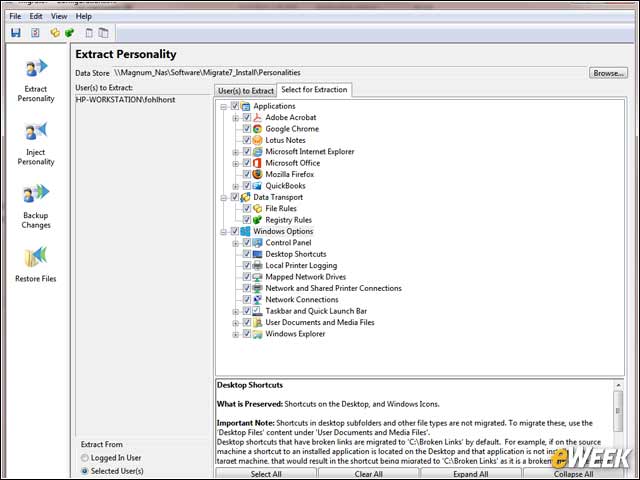Select the Registry Rules tree icon
The width and height of the screenshot is (640, 480).
[257, 220]
